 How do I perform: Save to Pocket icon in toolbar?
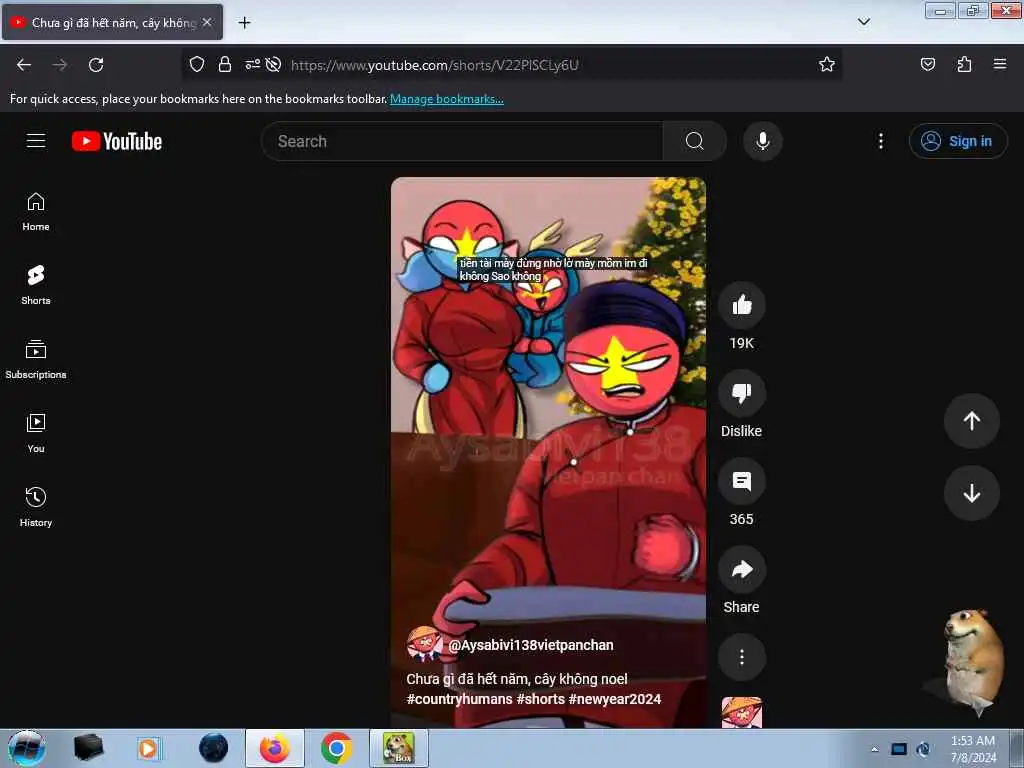(x=928, y=64)
